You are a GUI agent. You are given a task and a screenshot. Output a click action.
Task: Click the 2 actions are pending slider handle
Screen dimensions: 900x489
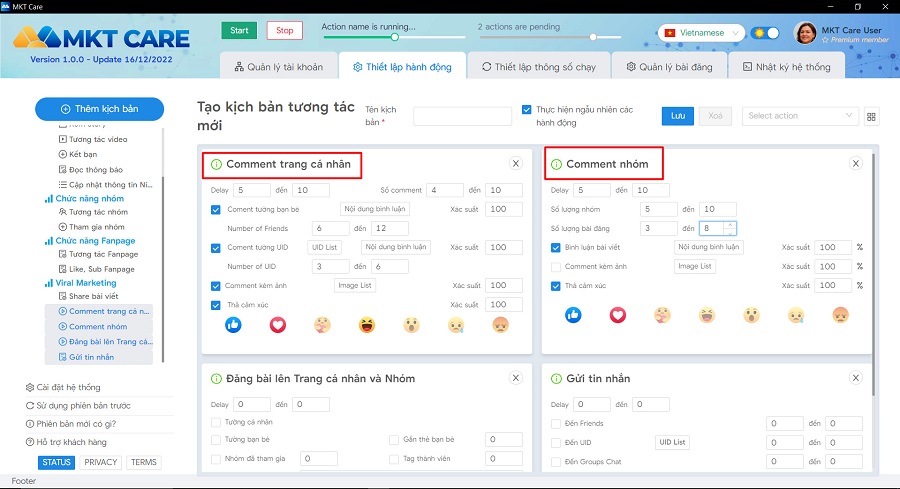pos(593,37)
